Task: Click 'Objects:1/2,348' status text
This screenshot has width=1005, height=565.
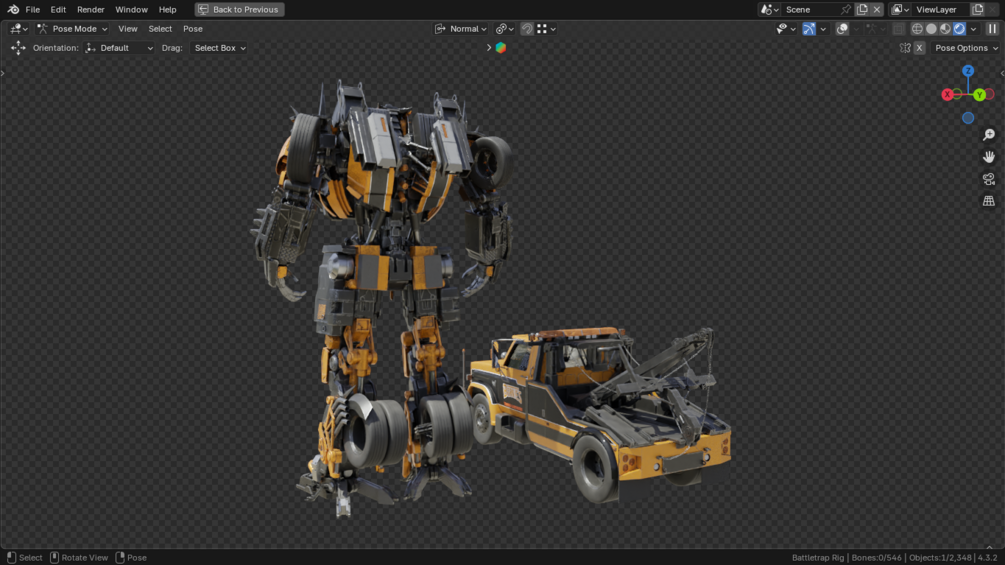Action: [x=940, y=558]
